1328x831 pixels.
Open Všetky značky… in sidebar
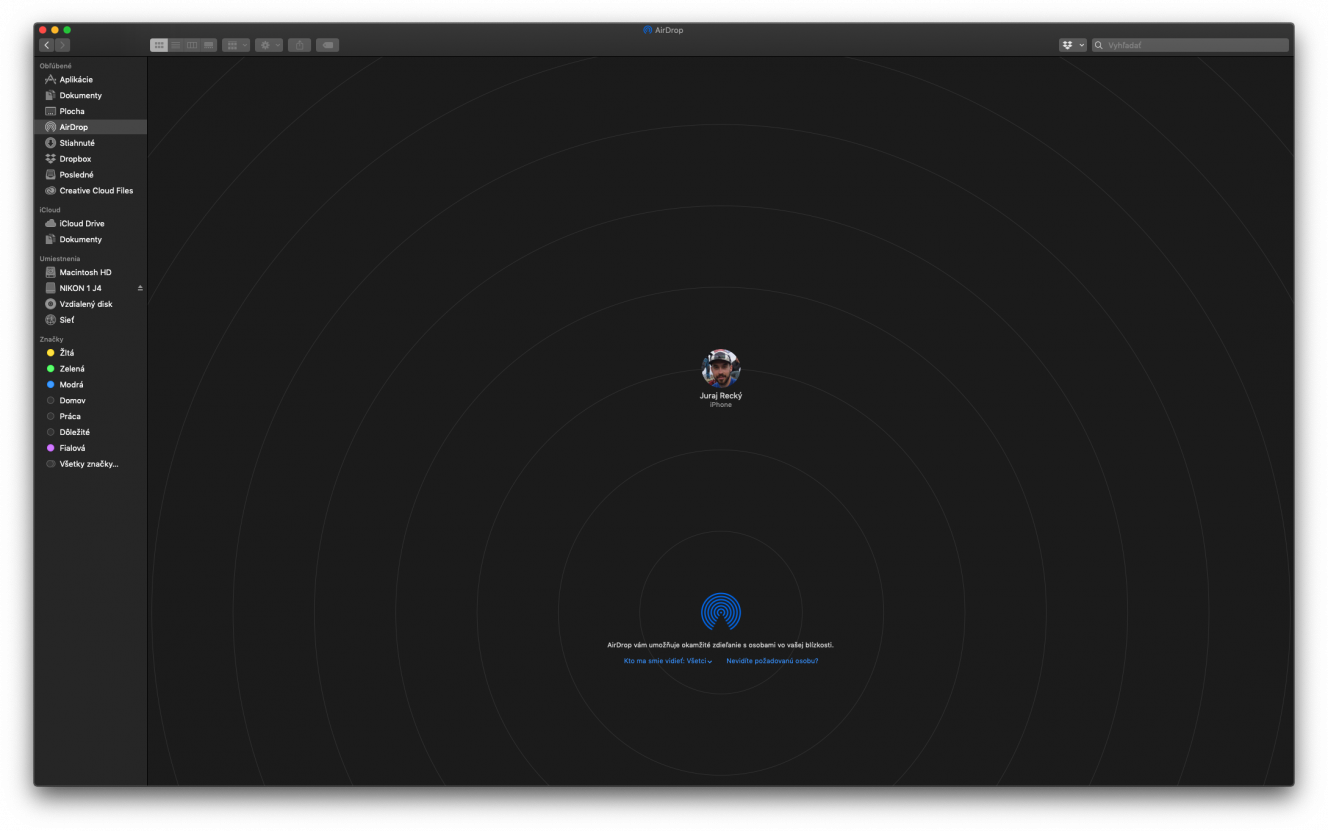(x=91, y=464)
